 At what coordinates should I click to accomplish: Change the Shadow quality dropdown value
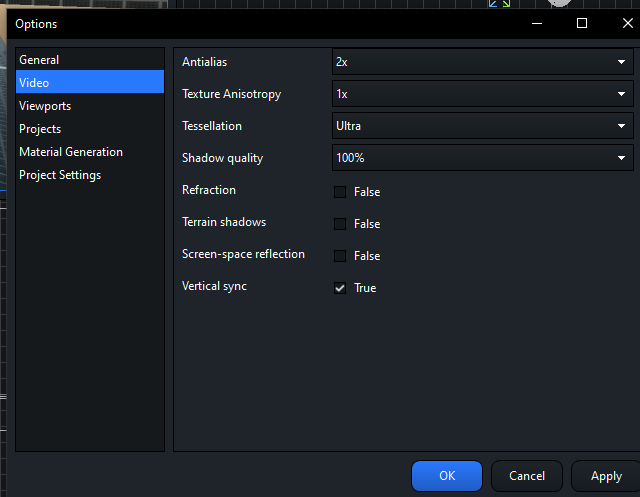[482, 158]
